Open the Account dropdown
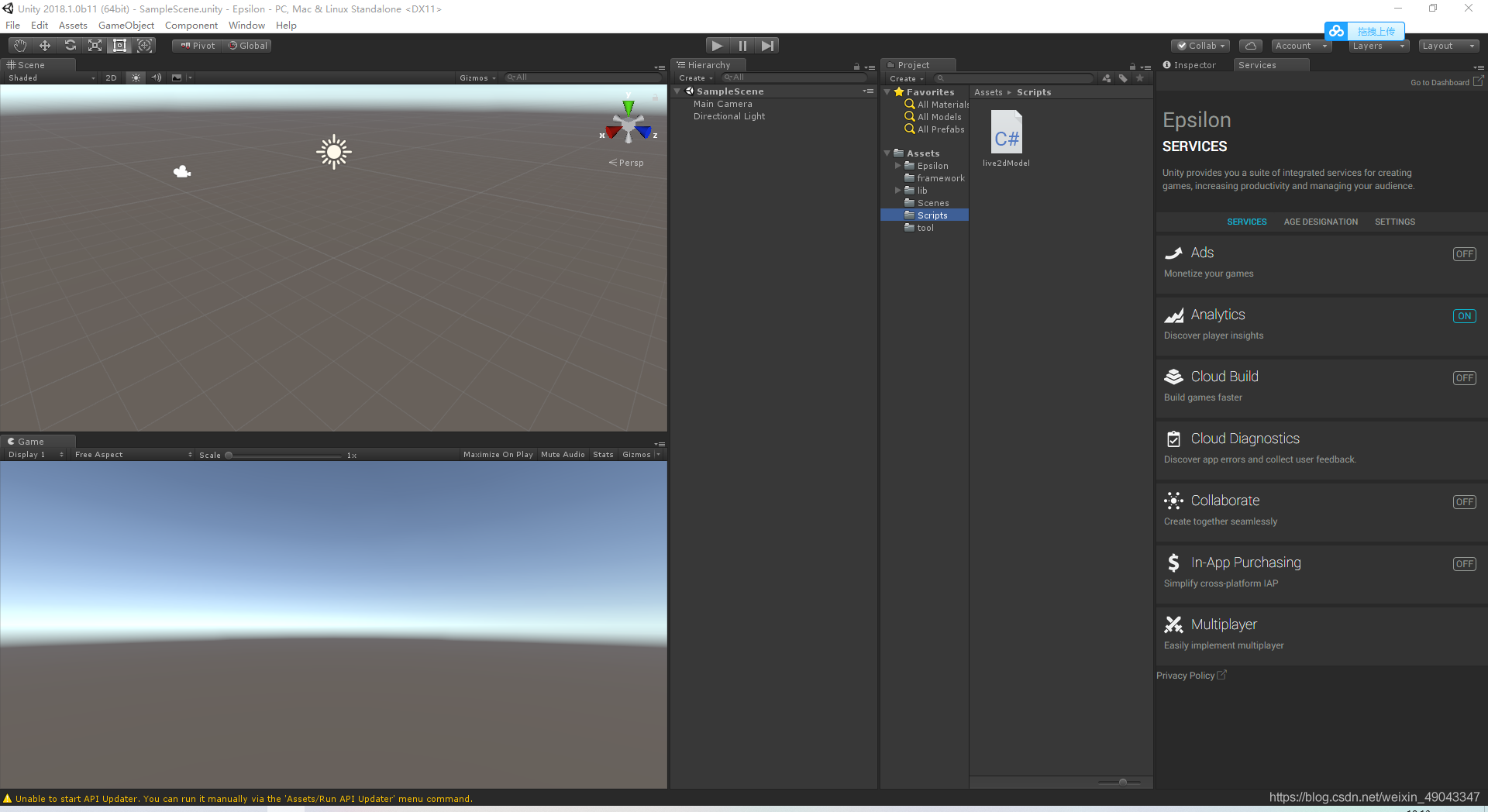 [x=1301, y=46]
